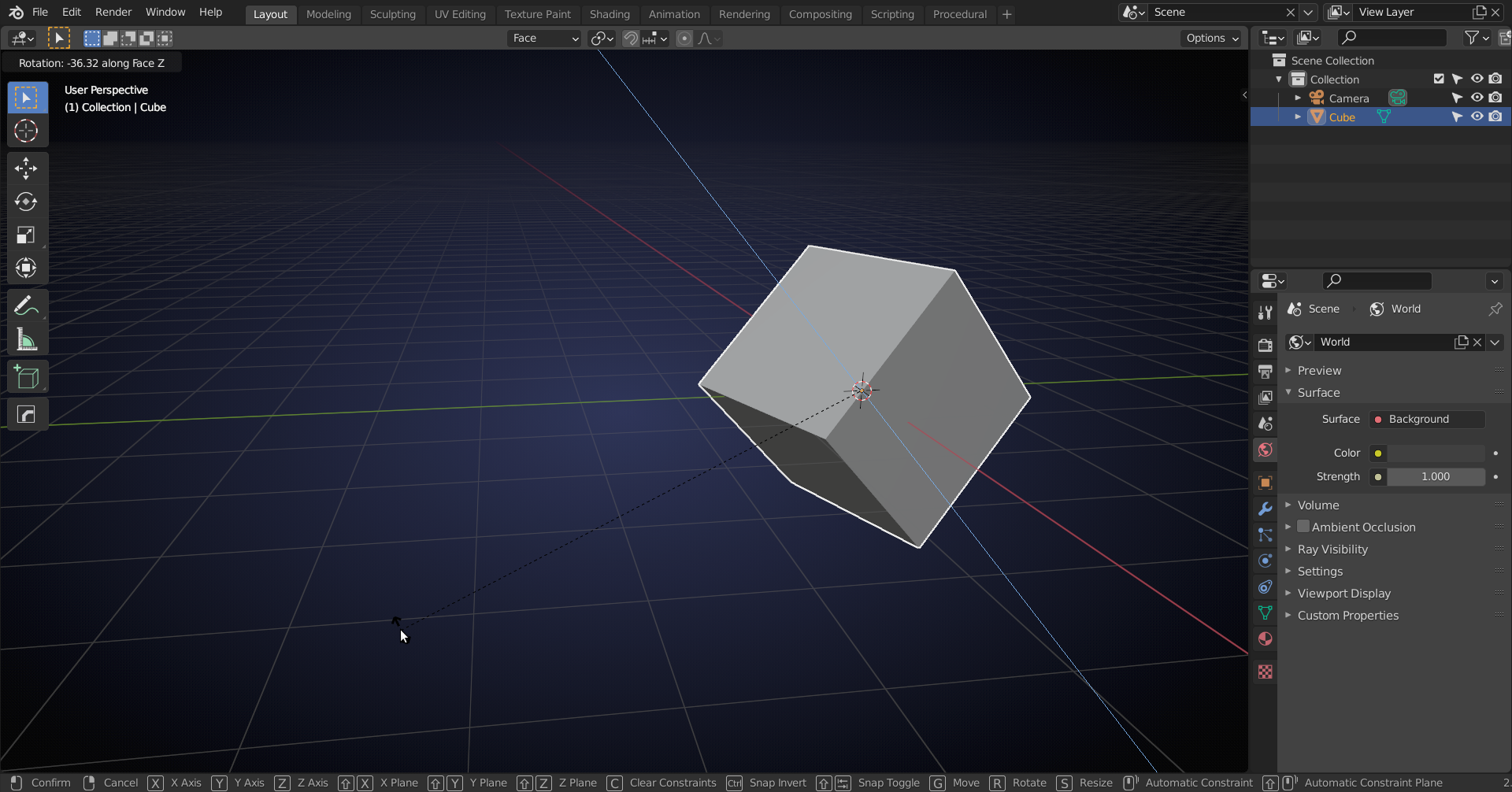This screenshot has height=792, width=1512.
Task: Expand the Camera item in the outliner
Action: [1299, 98]
